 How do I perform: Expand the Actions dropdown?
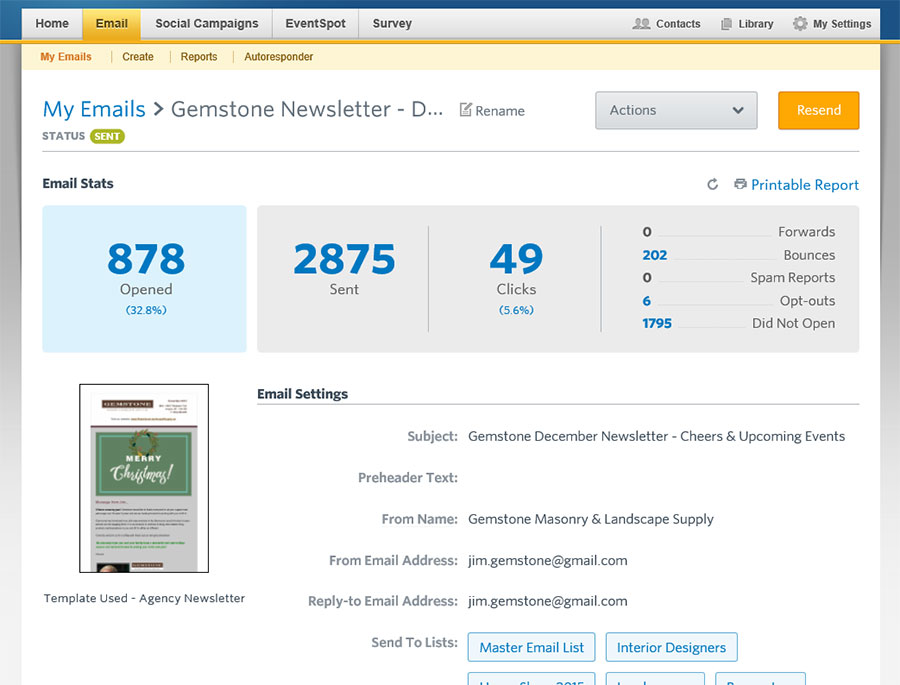click(x=676, y=110)
